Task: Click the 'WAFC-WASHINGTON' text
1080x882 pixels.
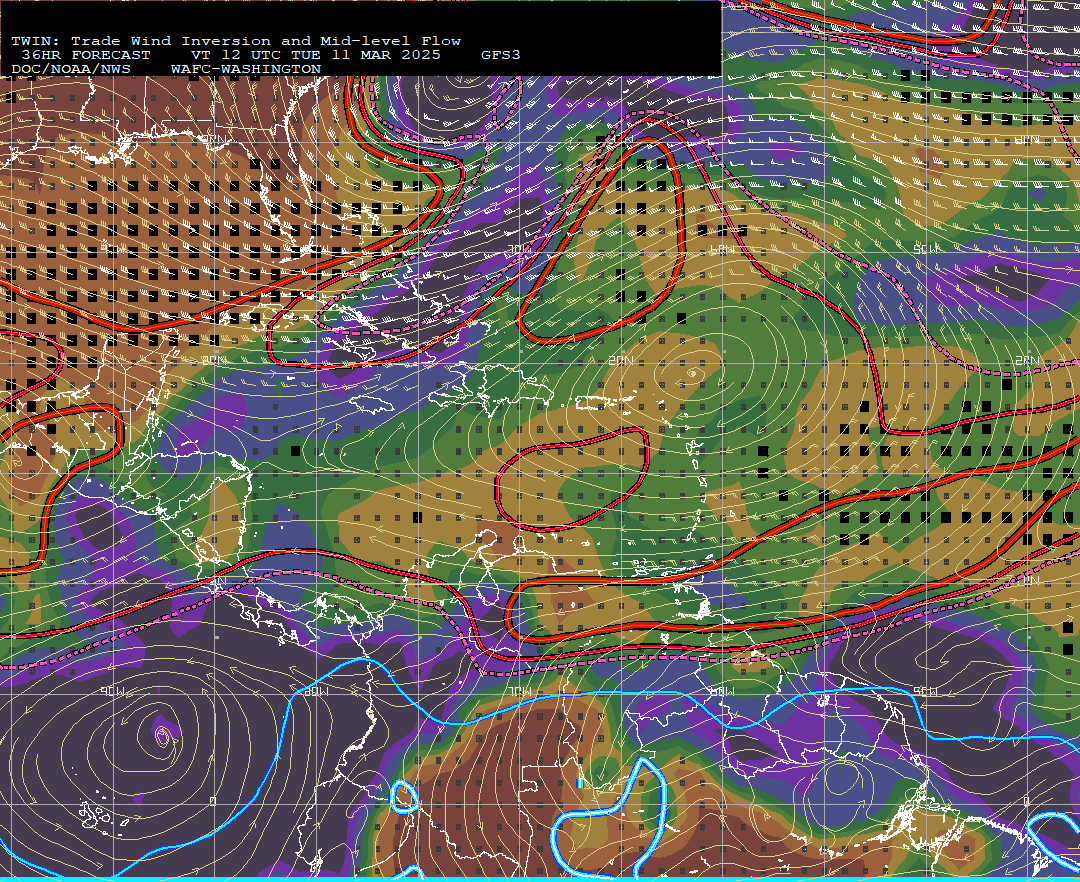Action: 246,70
